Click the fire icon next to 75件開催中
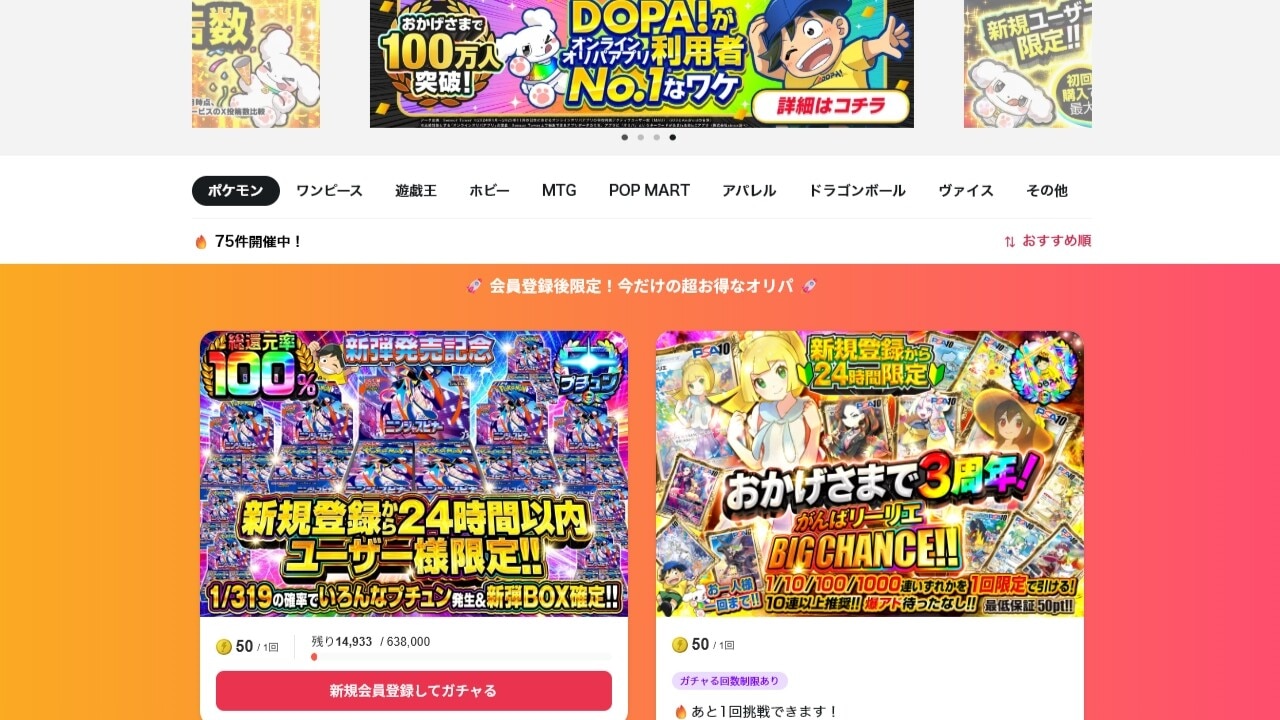 pyautogui.click(x=201, y=241)
